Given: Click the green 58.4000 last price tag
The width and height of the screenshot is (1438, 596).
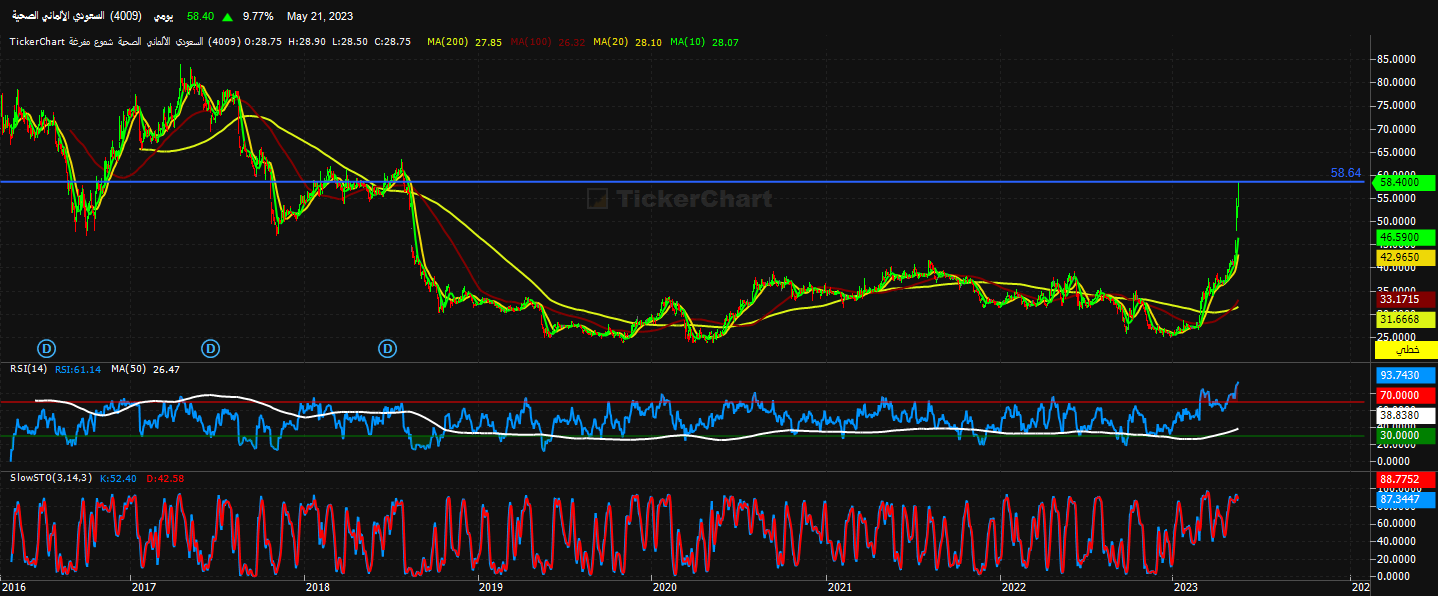Looking at the screenshot, I should coord(1406,183).
